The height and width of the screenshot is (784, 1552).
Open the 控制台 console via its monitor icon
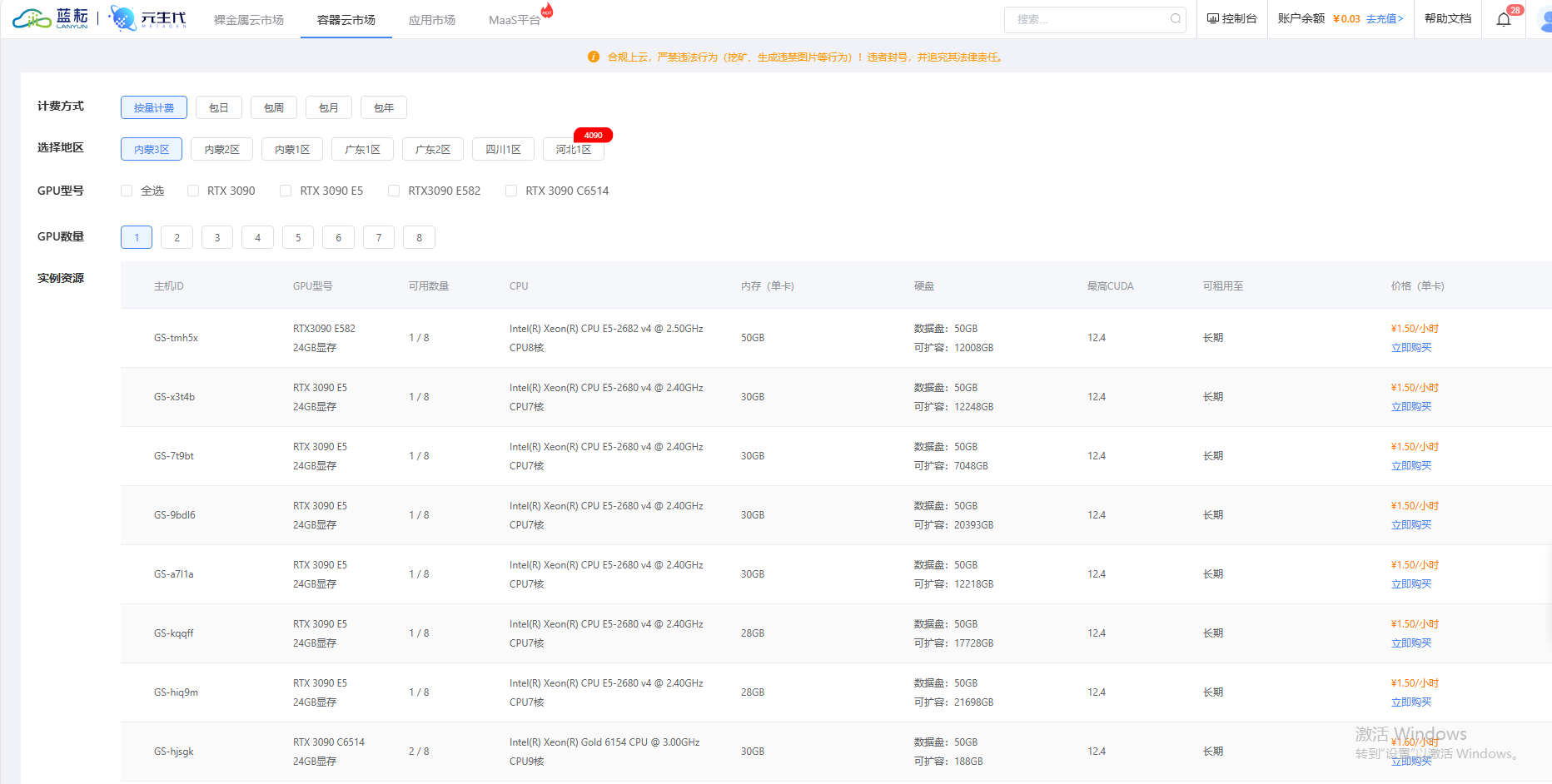(x=1213, y=18)
